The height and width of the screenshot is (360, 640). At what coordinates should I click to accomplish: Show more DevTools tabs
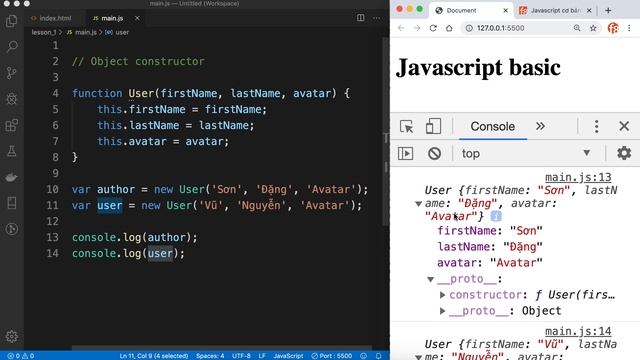540,126
